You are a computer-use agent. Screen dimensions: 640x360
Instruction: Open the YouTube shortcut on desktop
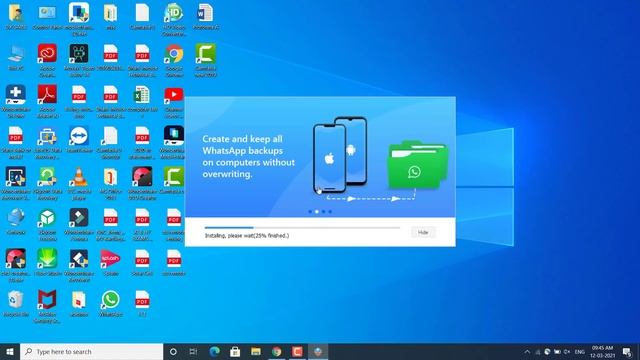click(x=174, y=101)
